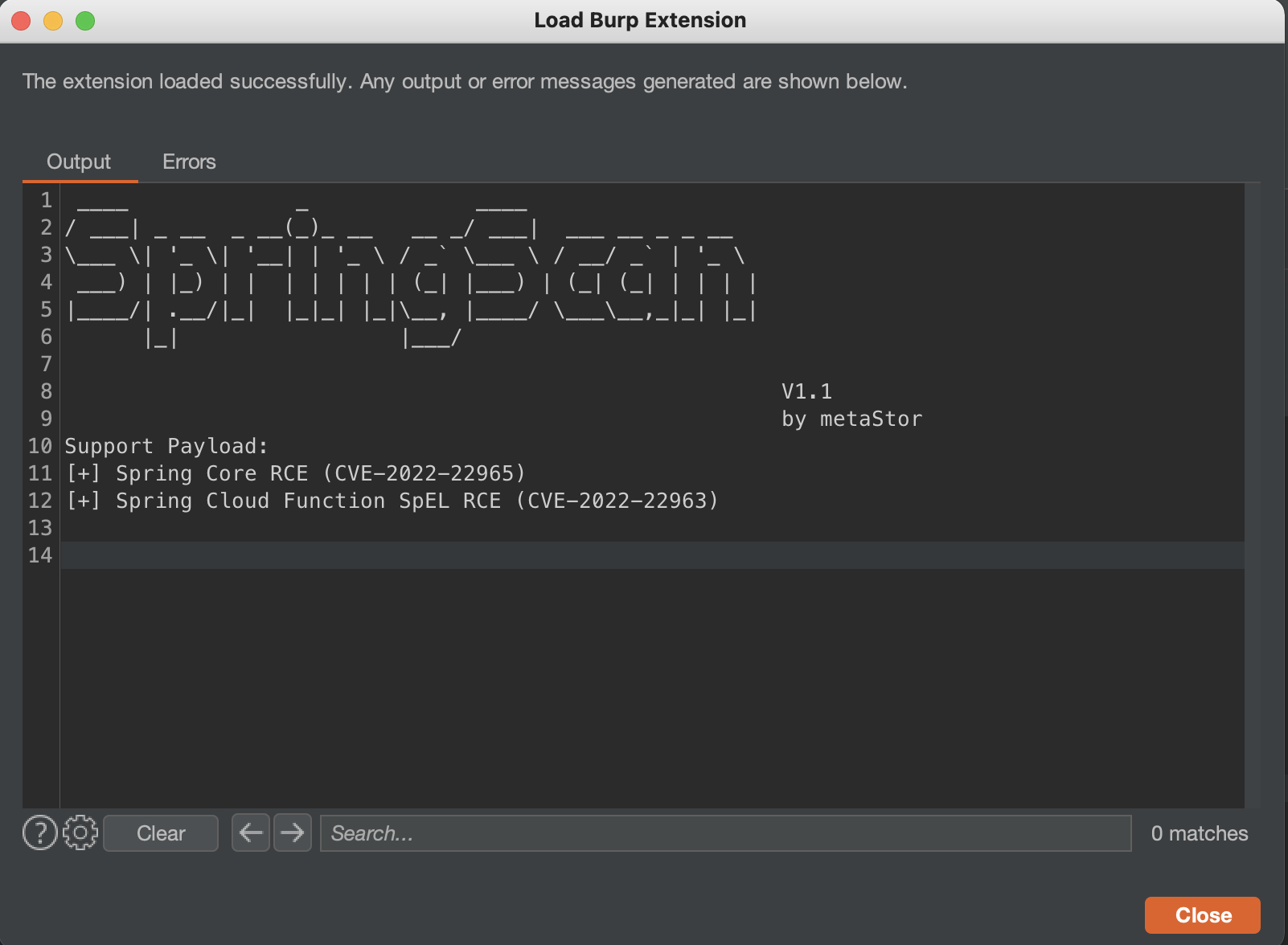Select the 'by metaStor' author text
This screenshot has height=945, width=1288.
coord(851,419)
